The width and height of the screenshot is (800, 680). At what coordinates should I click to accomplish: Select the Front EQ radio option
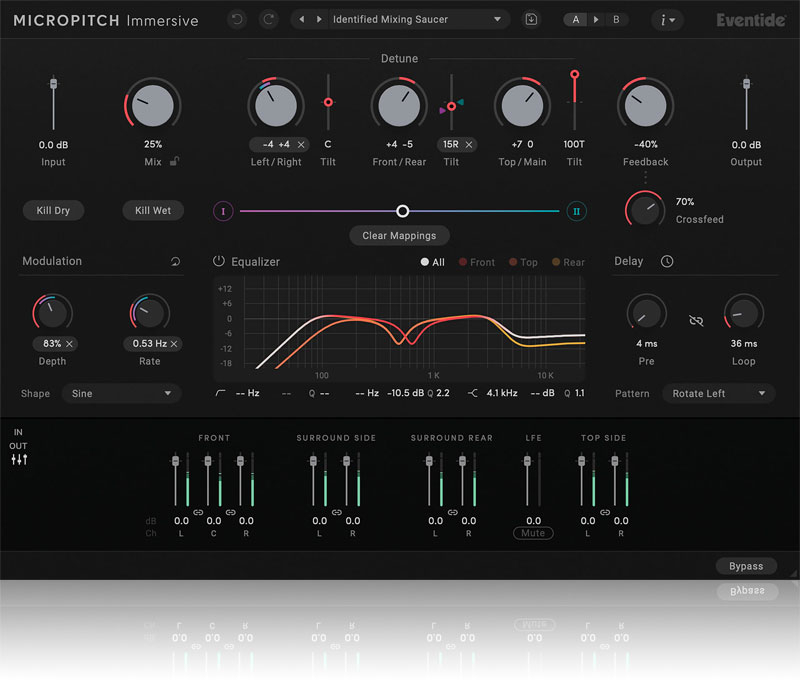click(x=476, y=262)
